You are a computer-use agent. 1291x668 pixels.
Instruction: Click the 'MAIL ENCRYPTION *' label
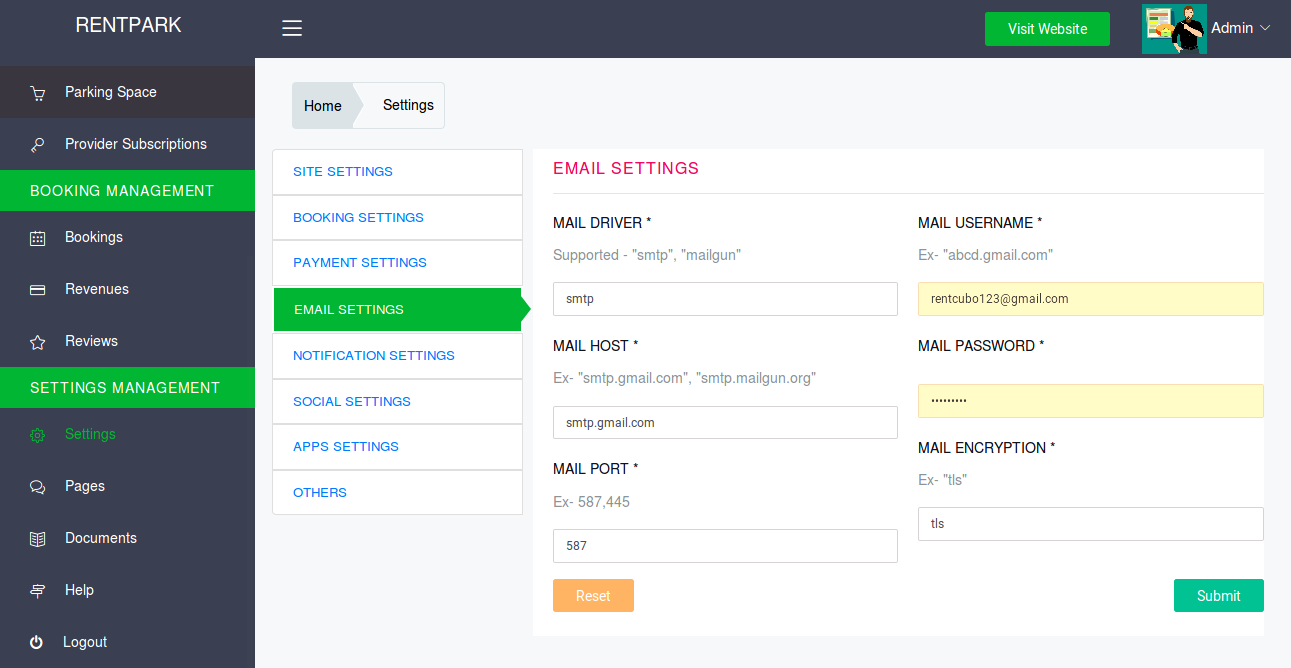tap(987, 448)
